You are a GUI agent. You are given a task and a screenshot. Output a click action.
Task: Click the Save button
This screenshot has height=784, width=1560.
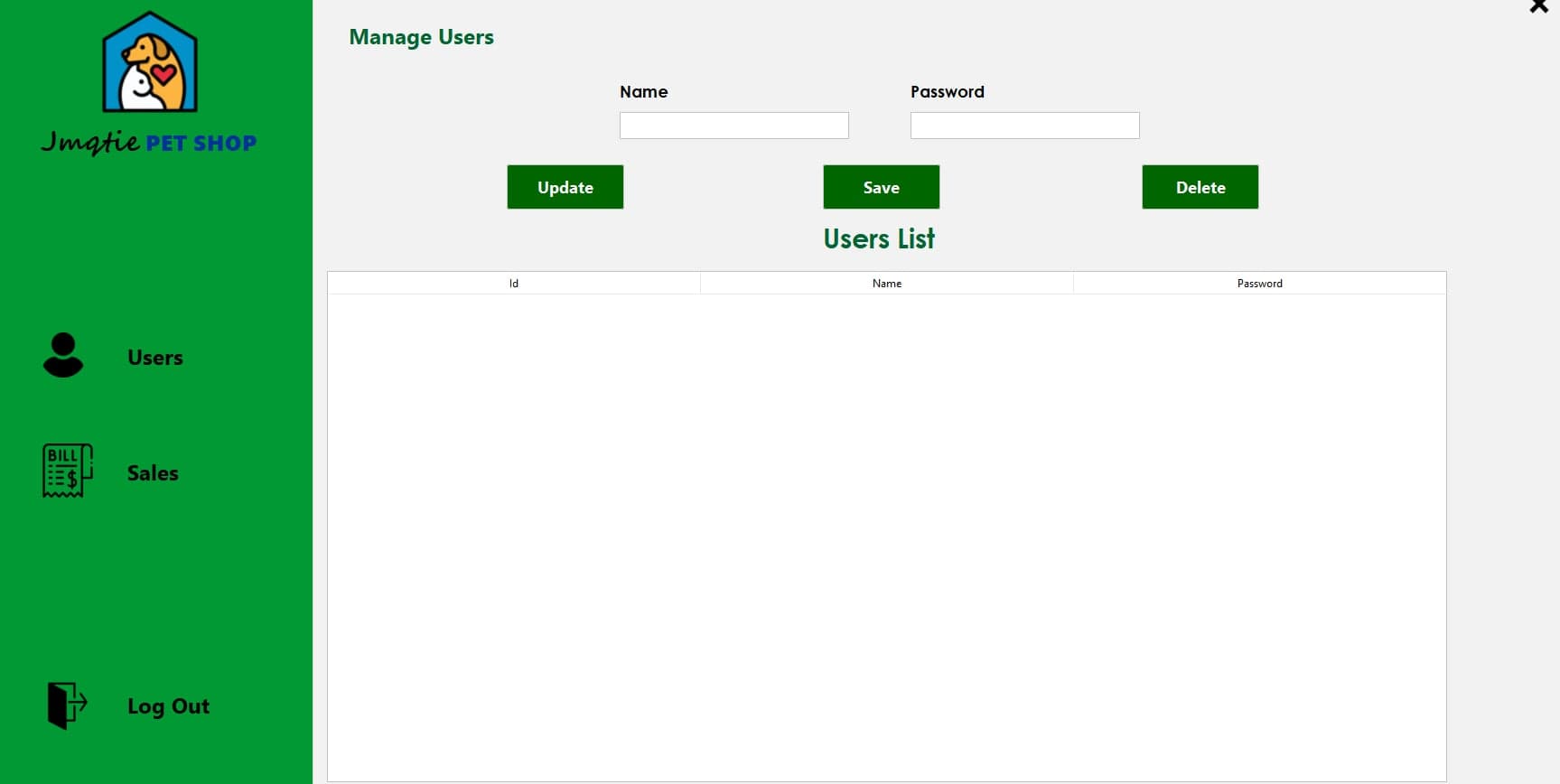point(882,187)
